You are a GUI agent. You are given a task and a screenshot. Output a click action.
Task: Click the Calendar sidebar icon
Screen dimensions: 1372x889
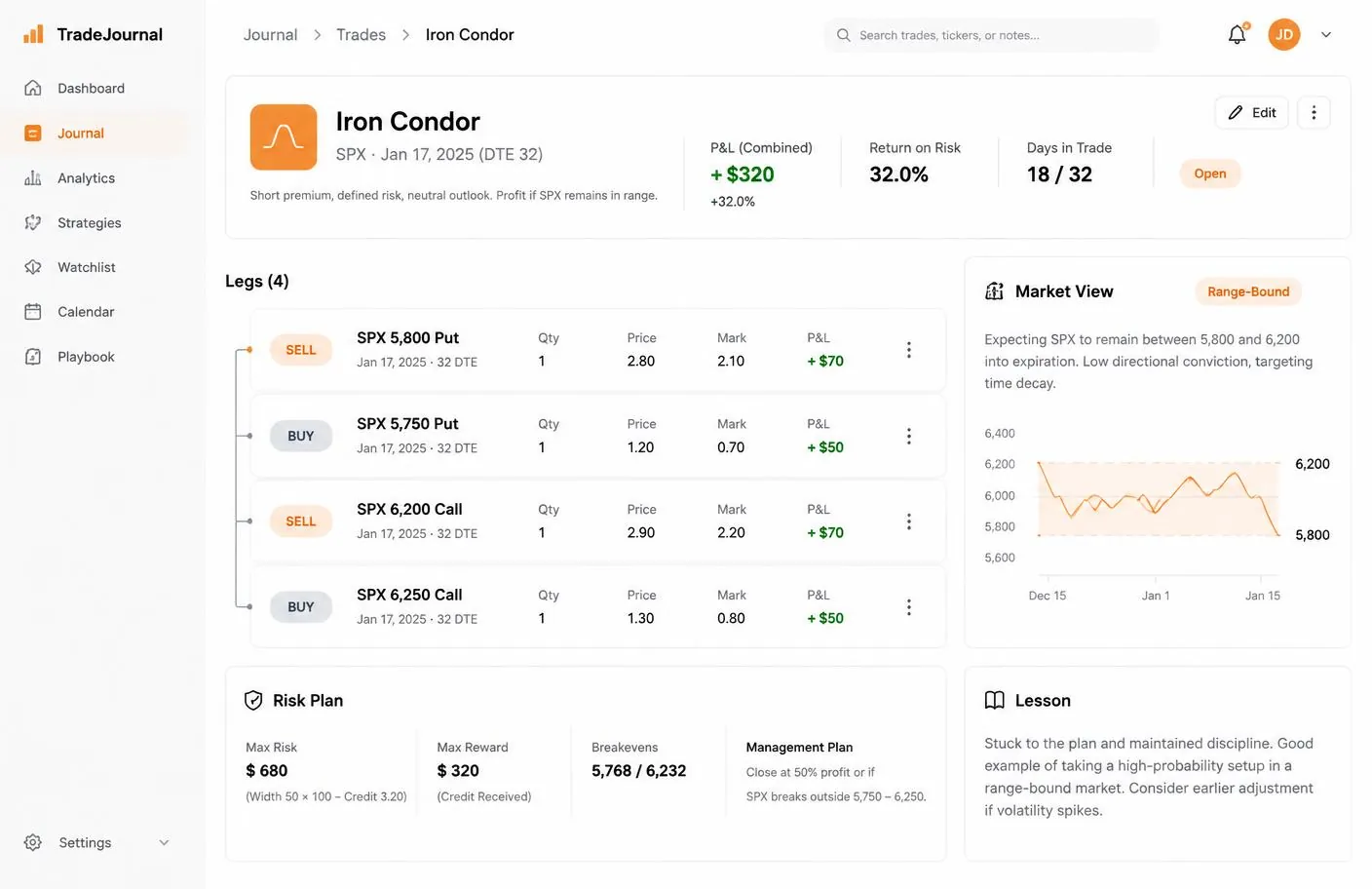pyautogui.click(x=33, y=312)
